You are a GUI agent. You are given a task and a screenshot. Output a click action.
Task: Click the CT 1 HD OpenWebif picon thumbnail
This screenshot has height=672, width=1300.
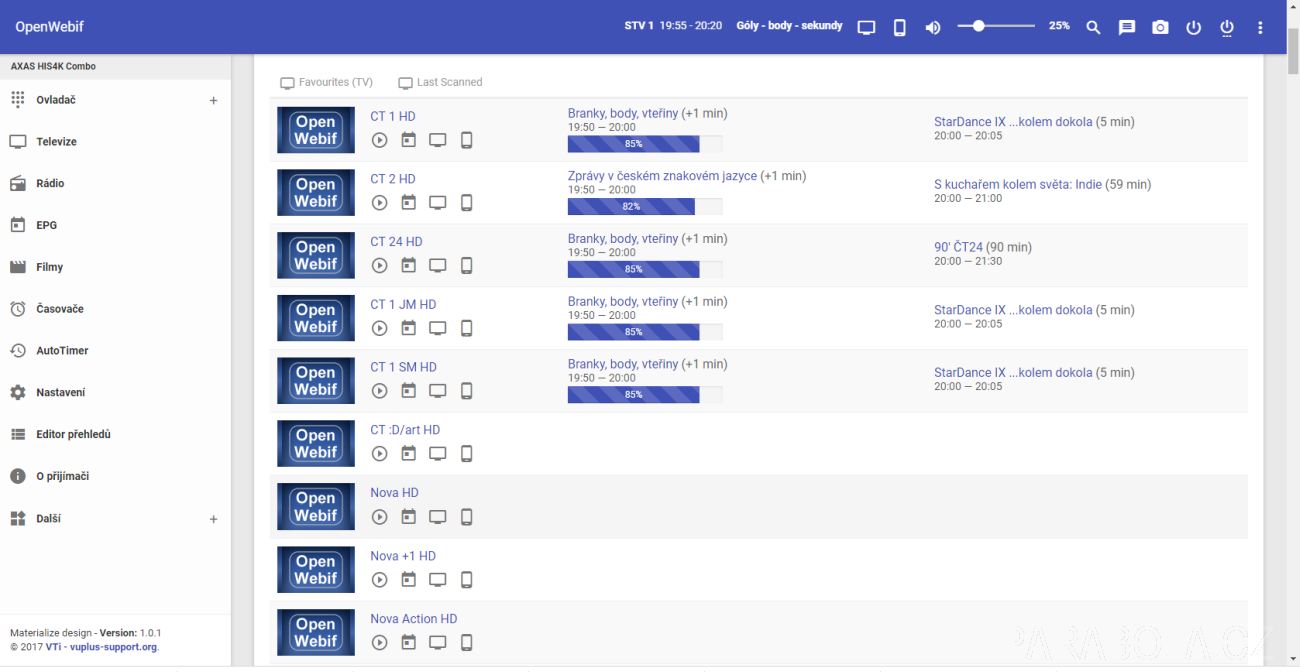coord(316,130)
